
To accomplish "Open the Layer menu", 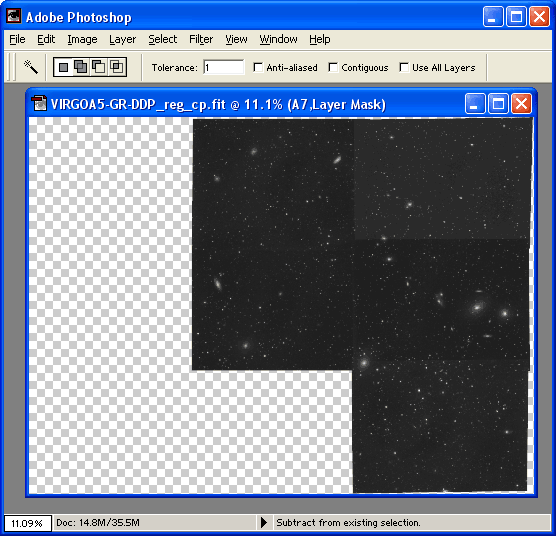I will tap(122, 39).
